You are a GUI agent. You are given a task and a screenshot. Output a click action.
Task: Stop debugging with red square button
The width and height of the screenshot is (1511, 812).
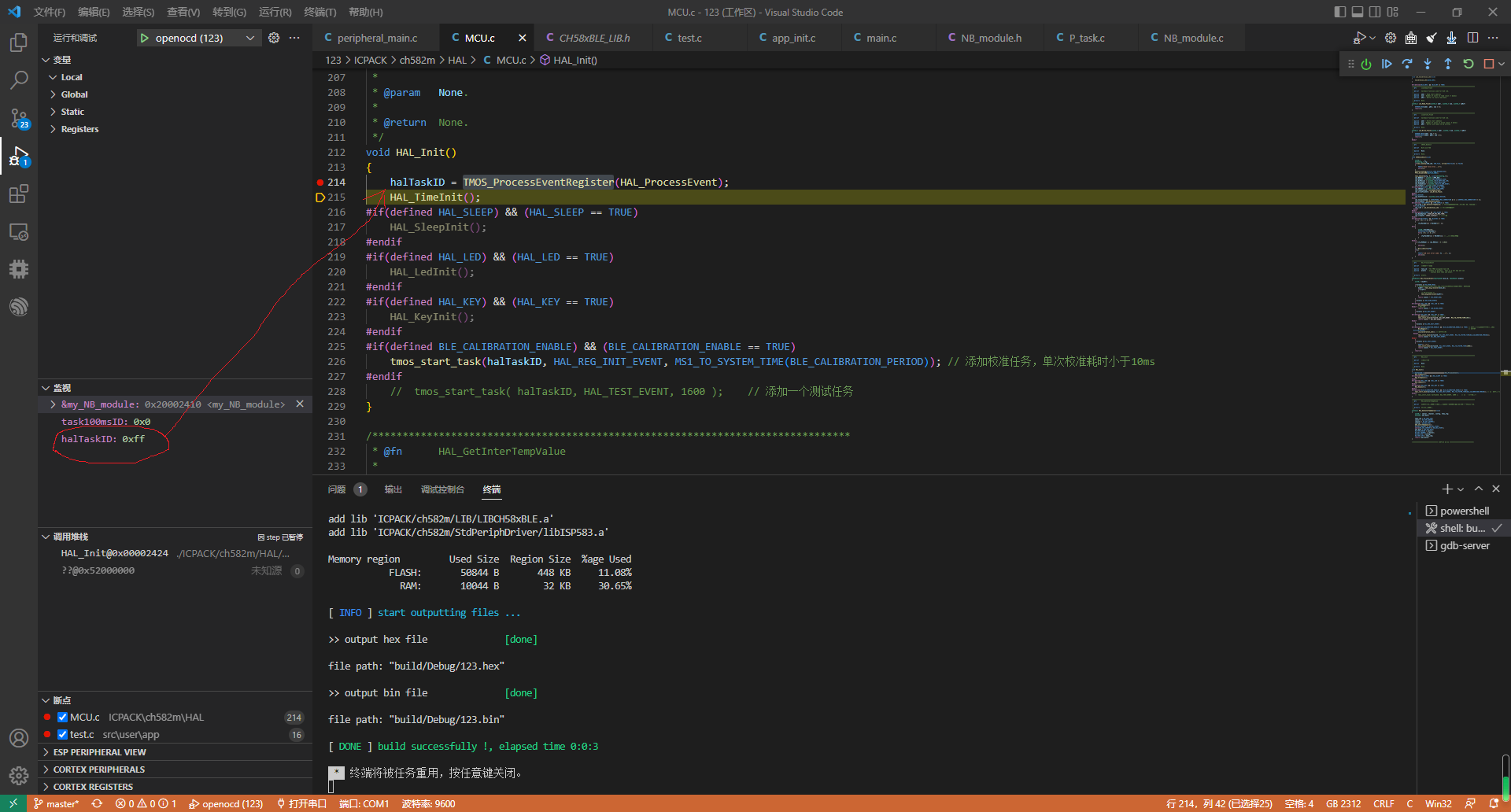pyautogui.click(x=1488, y=64)
